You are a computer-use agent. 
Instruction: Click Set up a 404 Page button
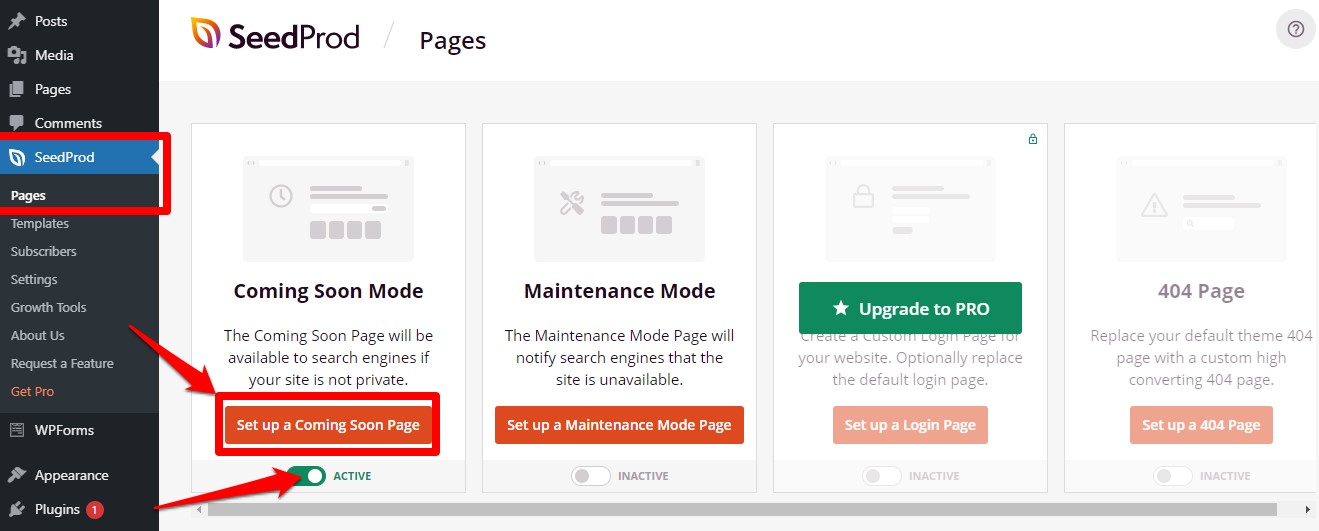1201,425
